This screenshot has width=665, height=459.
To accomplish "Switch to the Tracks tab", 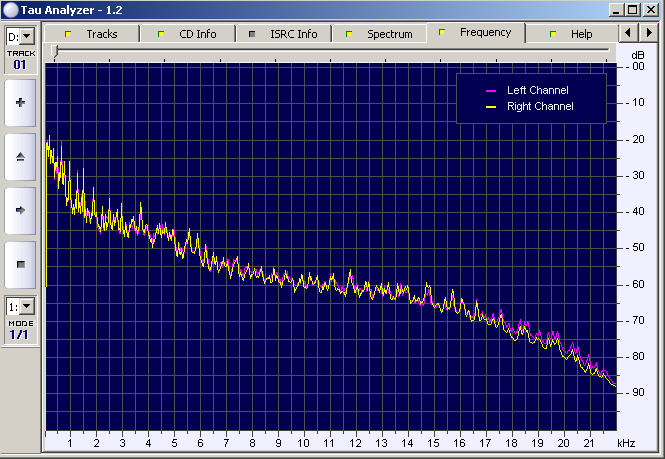I will (x=91, y=34).
